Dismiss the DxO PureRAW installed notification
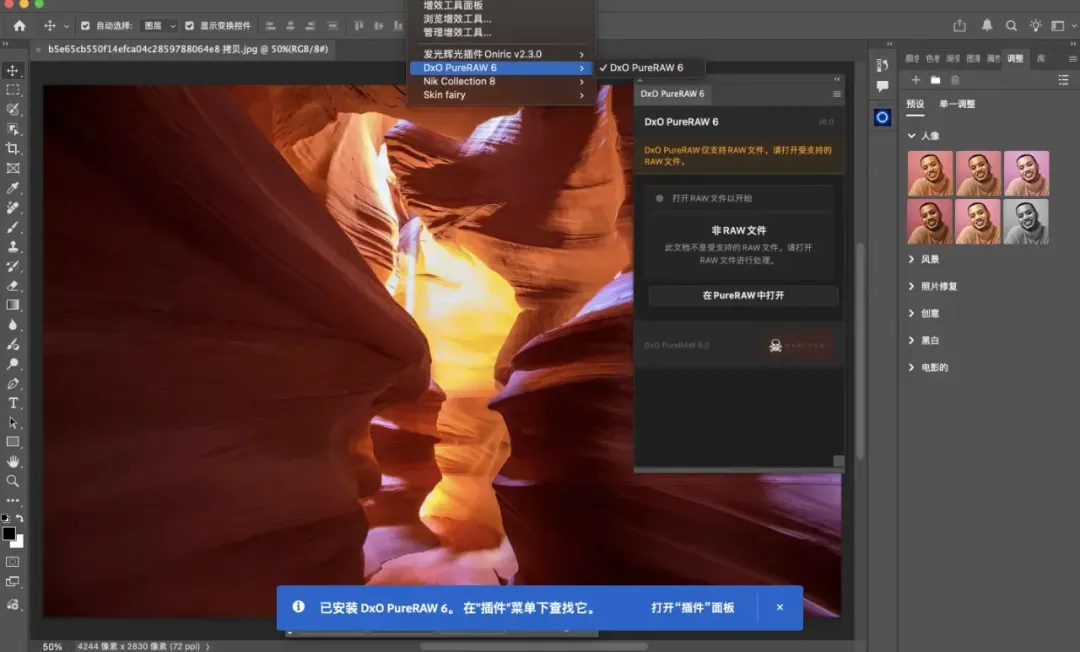 coord(780,607)
